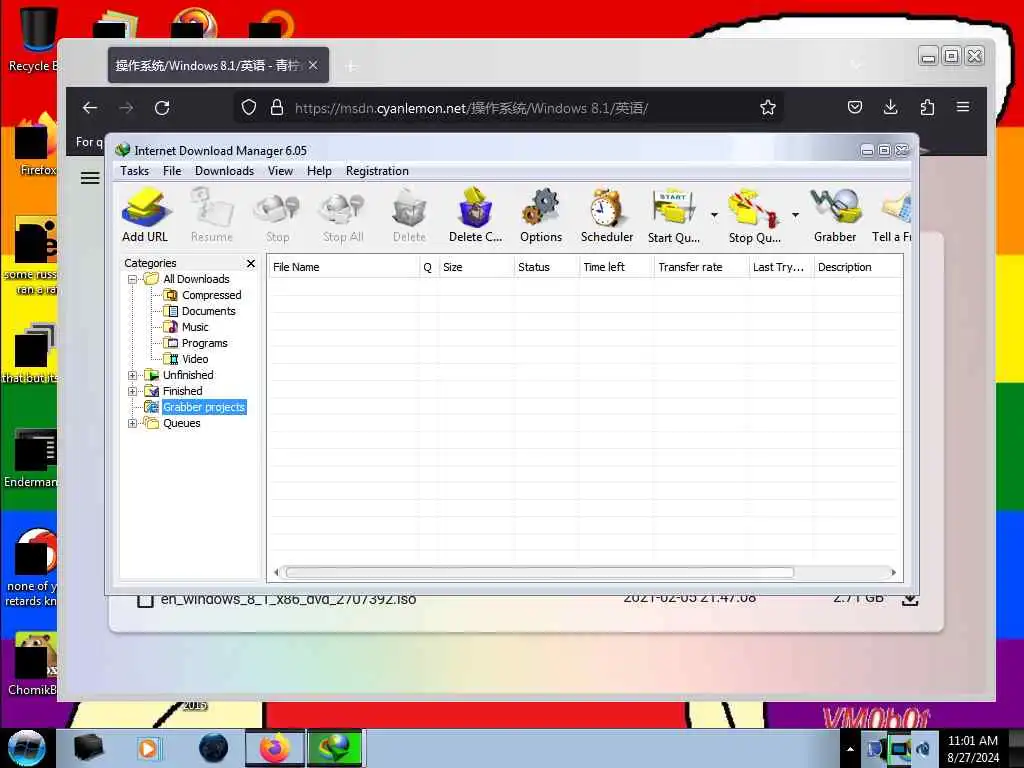Image resolution: width=1024 pixels, height=768 pixels.
Task: Expand the Unfinished category node
Action: coord(133,376)
